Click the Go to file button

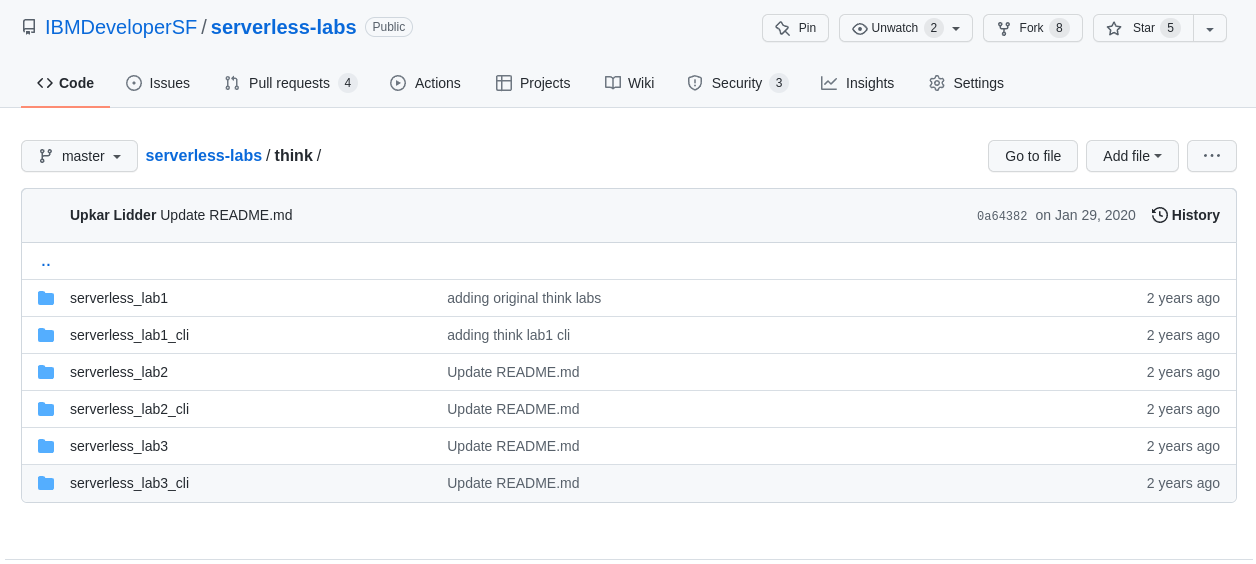point(1033,156)
